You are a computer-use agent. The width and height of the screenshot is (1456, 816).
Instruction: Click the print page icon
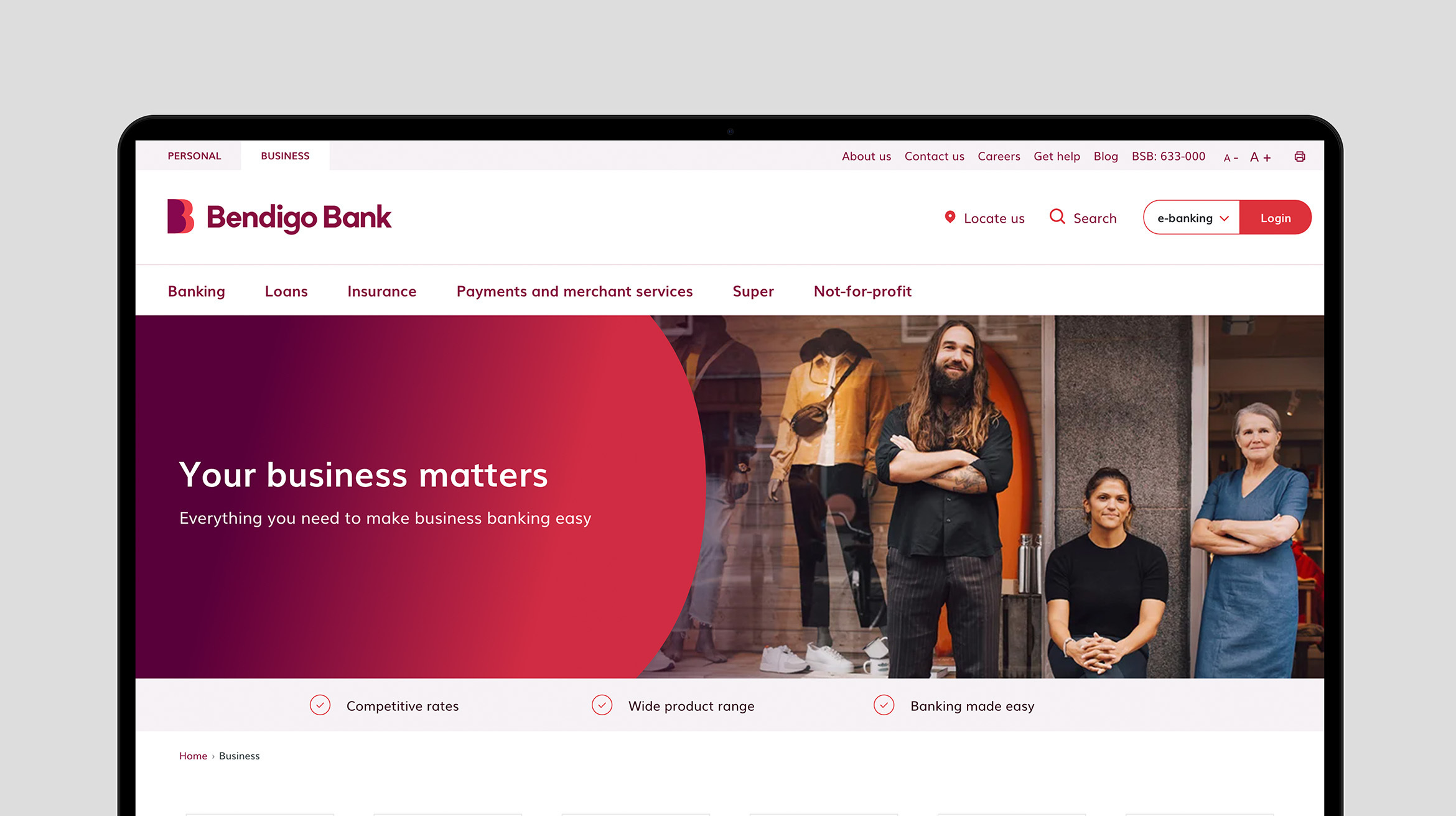click(x=1299, y=157)
